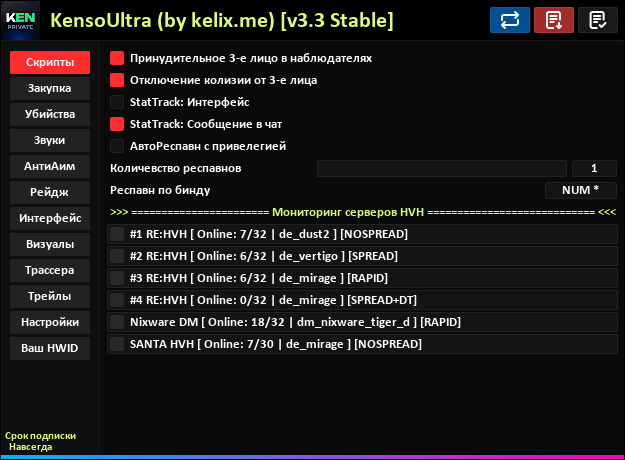Toggle third person collision disabling checkbox
Screen dimensions: 625x460
[x=117, y=80]
